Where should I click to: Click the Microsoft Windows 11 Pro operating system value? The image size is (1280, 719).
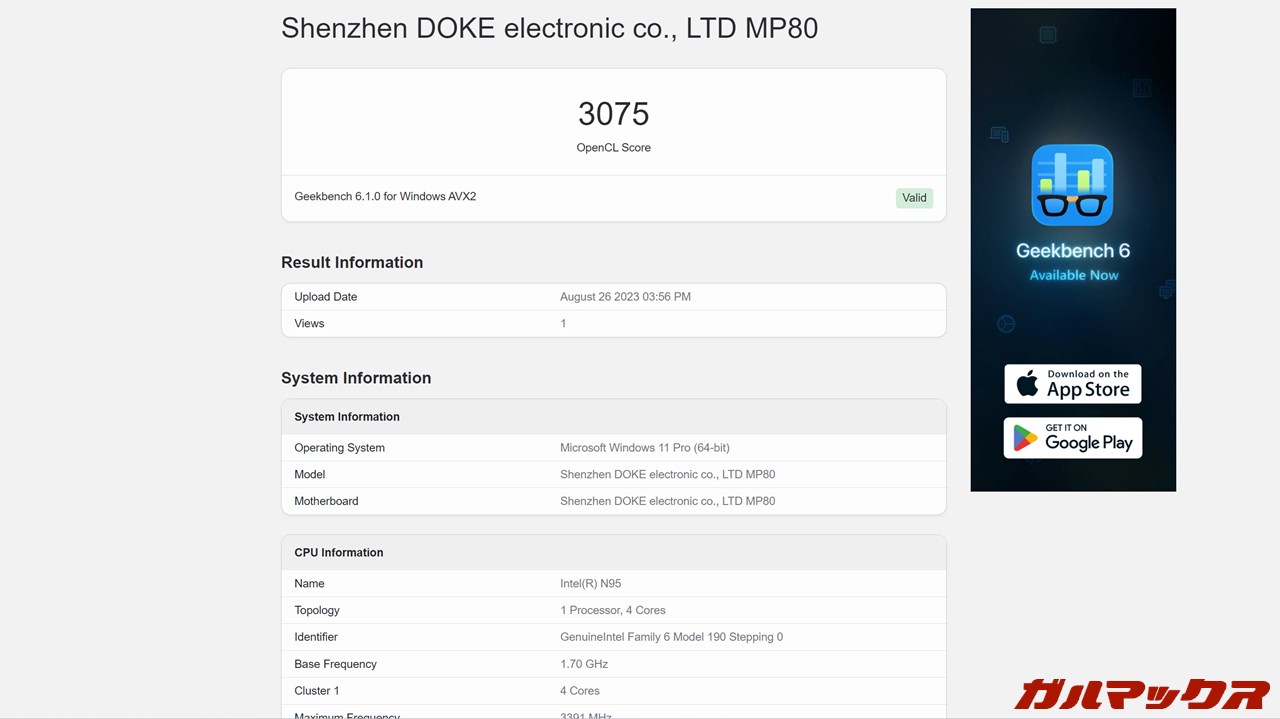[x=644, y=448]
